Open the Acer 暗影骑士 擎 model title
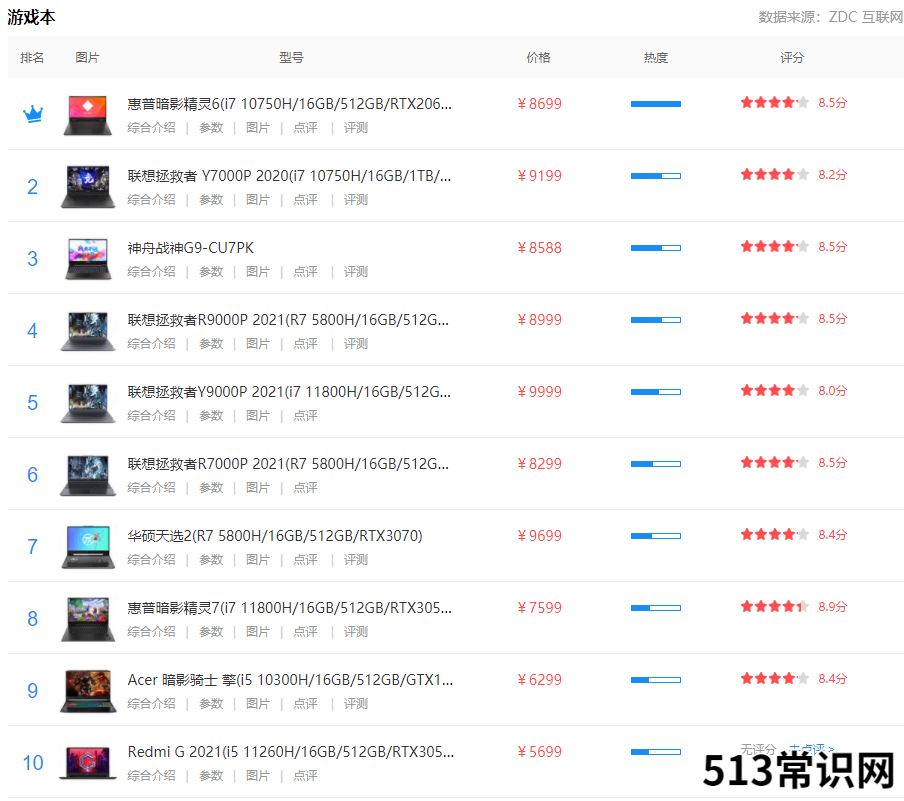Screen dimensions: 904x801 pos(291,680)
